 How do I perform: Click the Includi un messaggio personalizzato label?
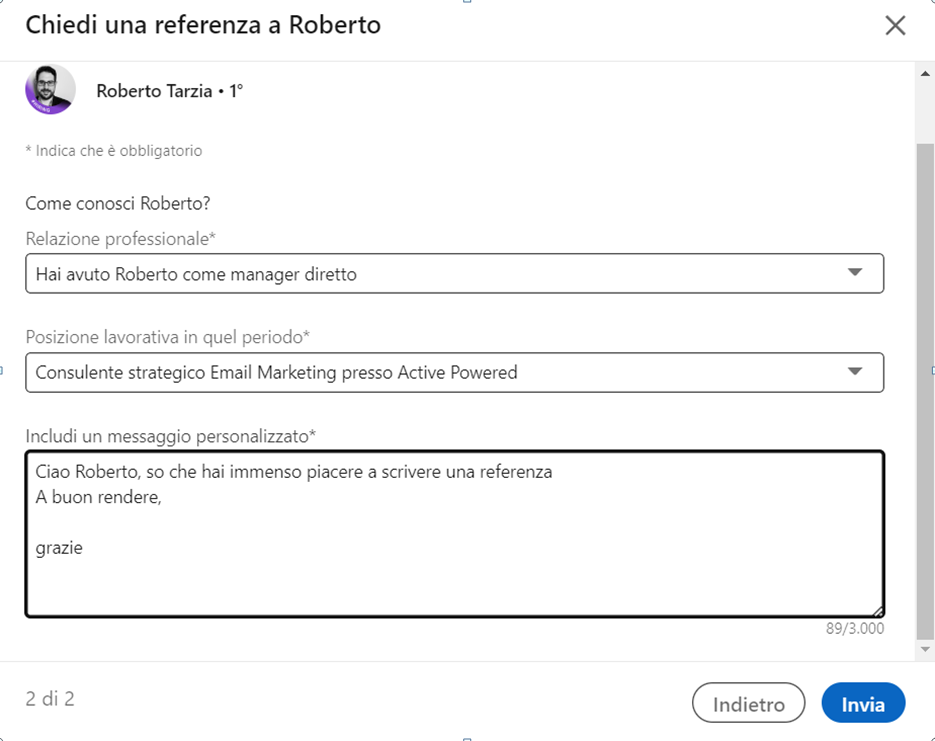pyautogui.click(x=170, y=436)
